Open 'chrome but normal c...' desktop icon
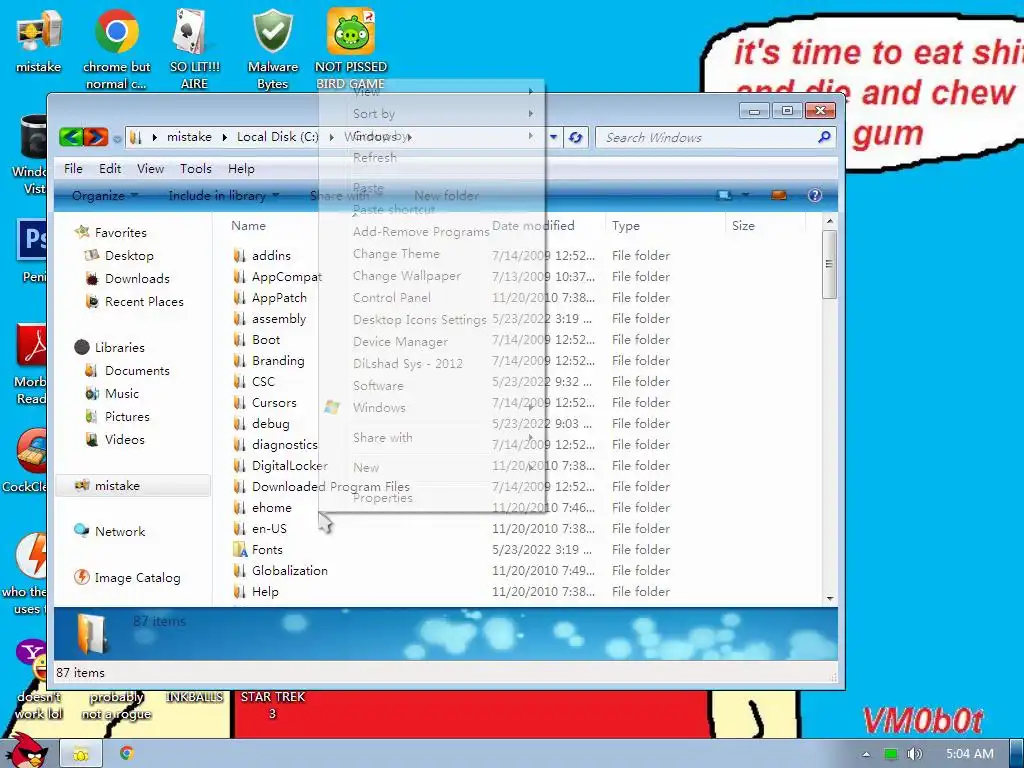Image resolution: width=1024 pixels, height=768 pixels. [x=116, y=49]
